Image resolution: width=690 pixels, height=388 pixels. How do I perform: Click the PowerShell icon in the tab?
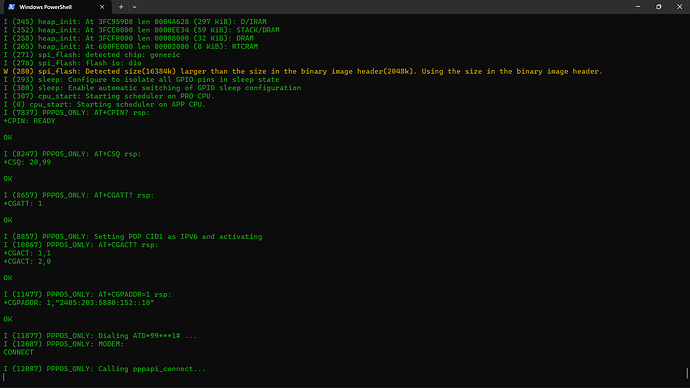click(x=12, y=7)
